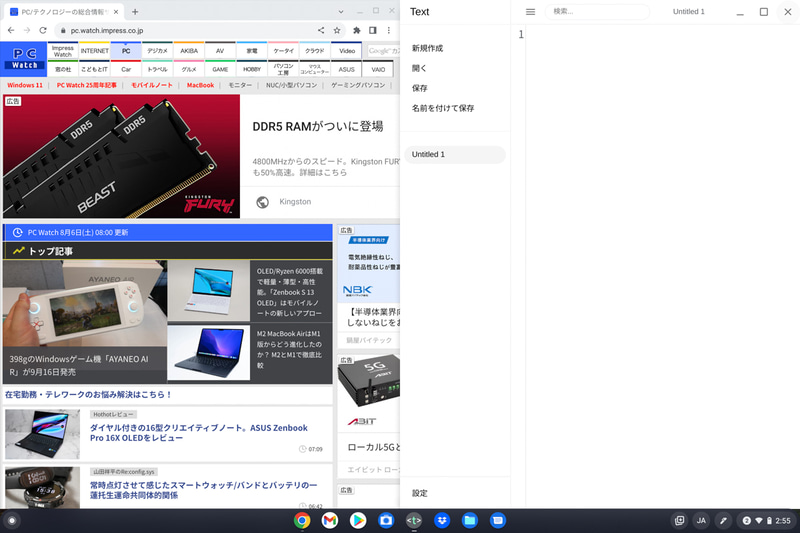Select 名前を付けて保存 in the Text sidebar

pyautogui.click(x=443, y=108)
